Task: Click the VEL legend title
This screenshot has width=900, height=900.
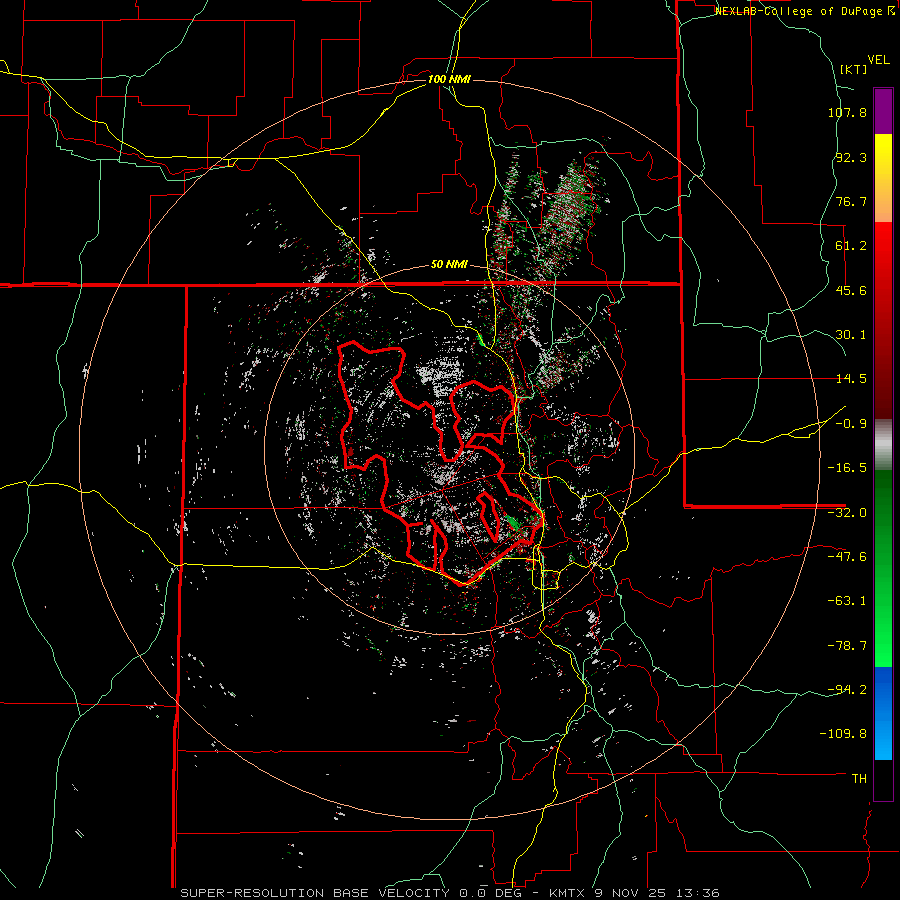Action: (x=878, y=59)
